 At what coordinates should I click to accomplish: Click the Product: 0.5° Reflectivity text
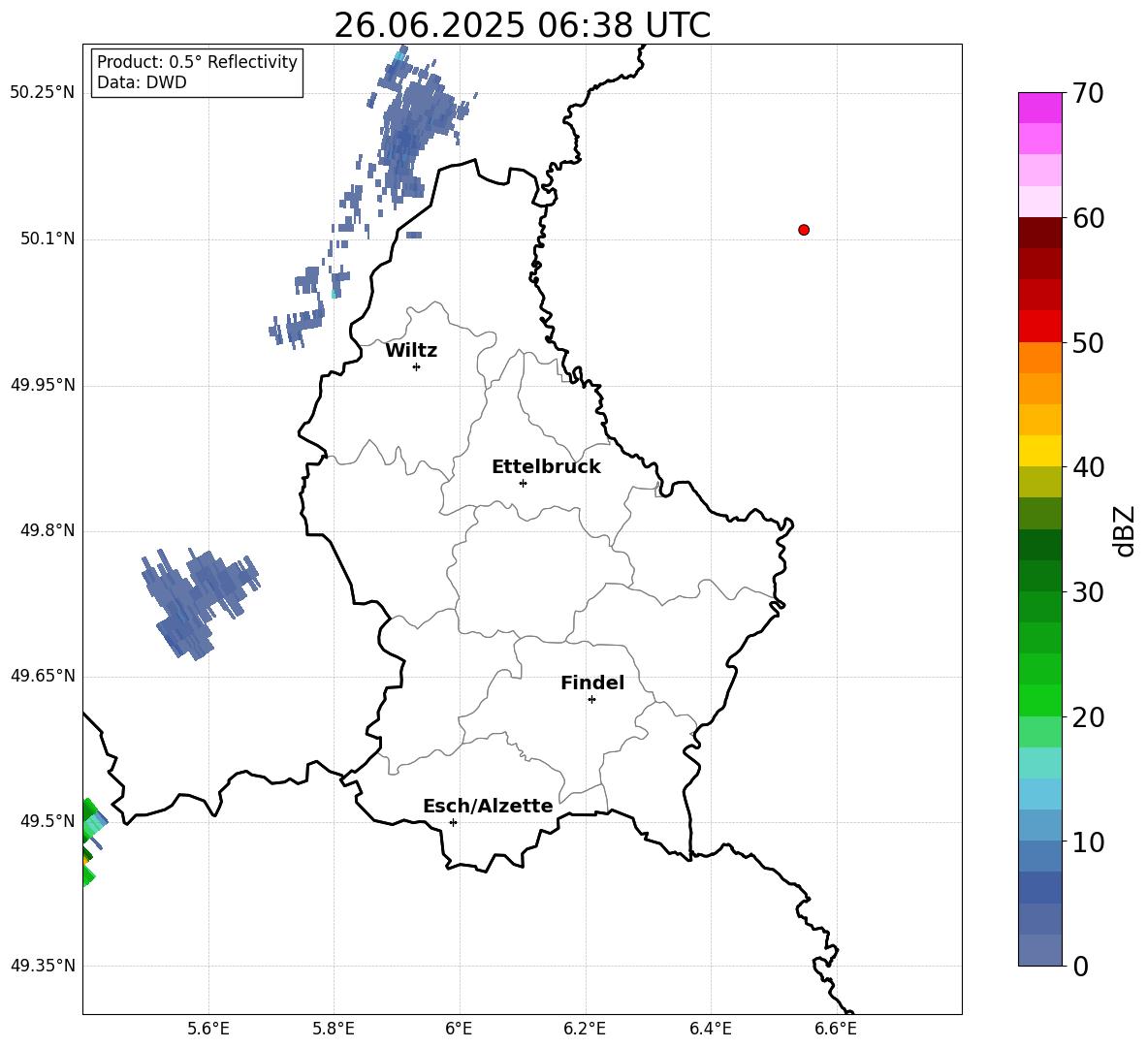[197, 61]
